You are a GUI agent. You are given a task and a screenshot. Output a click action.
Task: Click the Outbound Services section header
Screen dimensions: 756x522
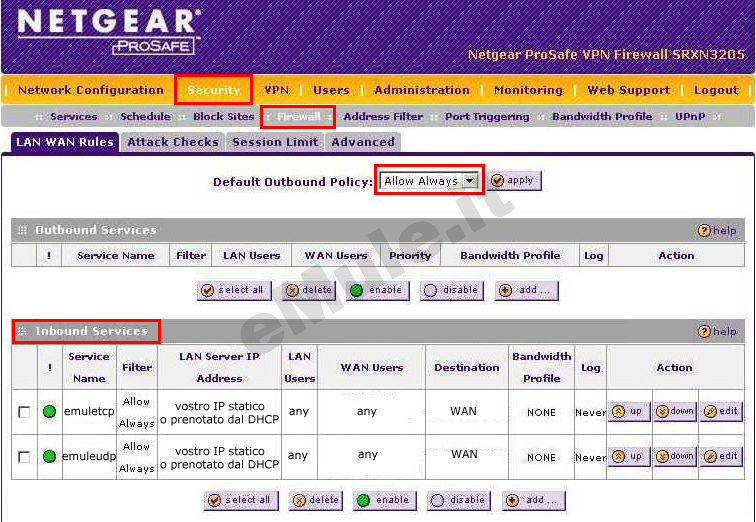[95, 230]
